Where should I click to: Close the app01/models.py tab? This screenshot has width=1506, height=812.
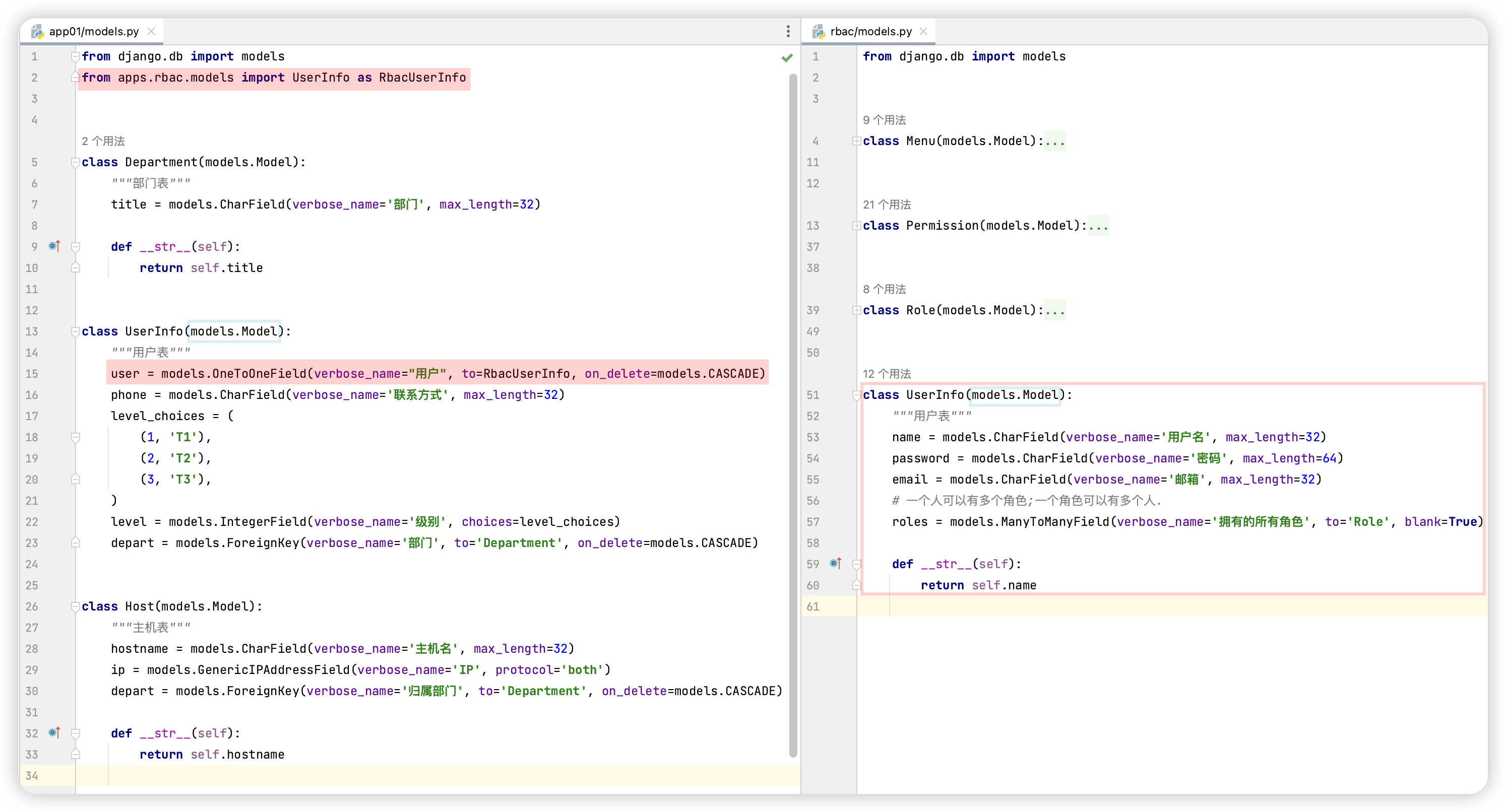click(151, 32)
